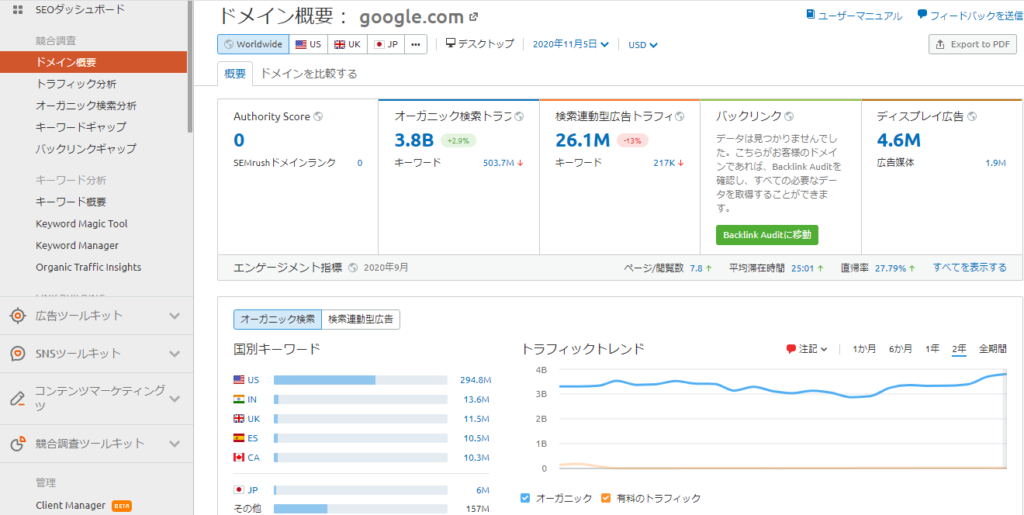The image size is (1024, 515).
Task: Click the feedback speech bubble icon
Action: point(922,14)
